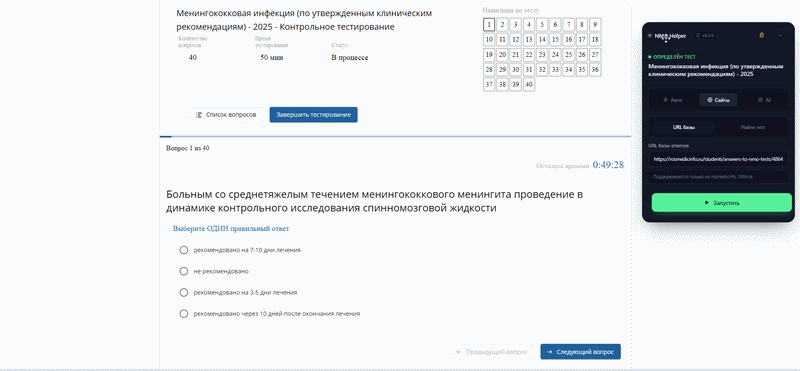Click the 'ОПРЕДЕЛЁН ТЕСТ' status label
Viewport: 800px width, 371px height.
(672, 57)
